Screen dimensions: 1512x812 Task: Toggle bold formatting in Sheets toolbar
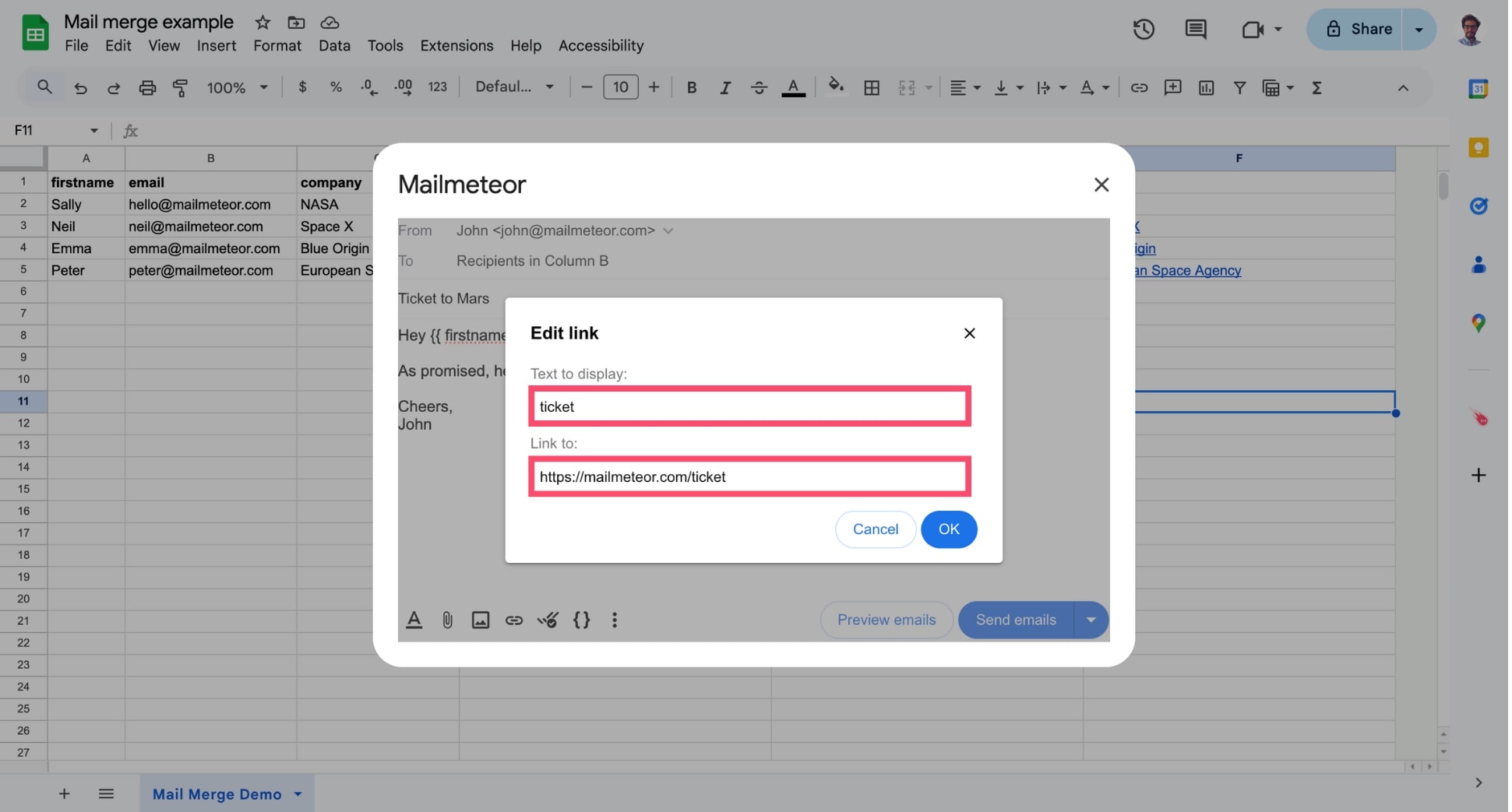(x=691, y=88)
